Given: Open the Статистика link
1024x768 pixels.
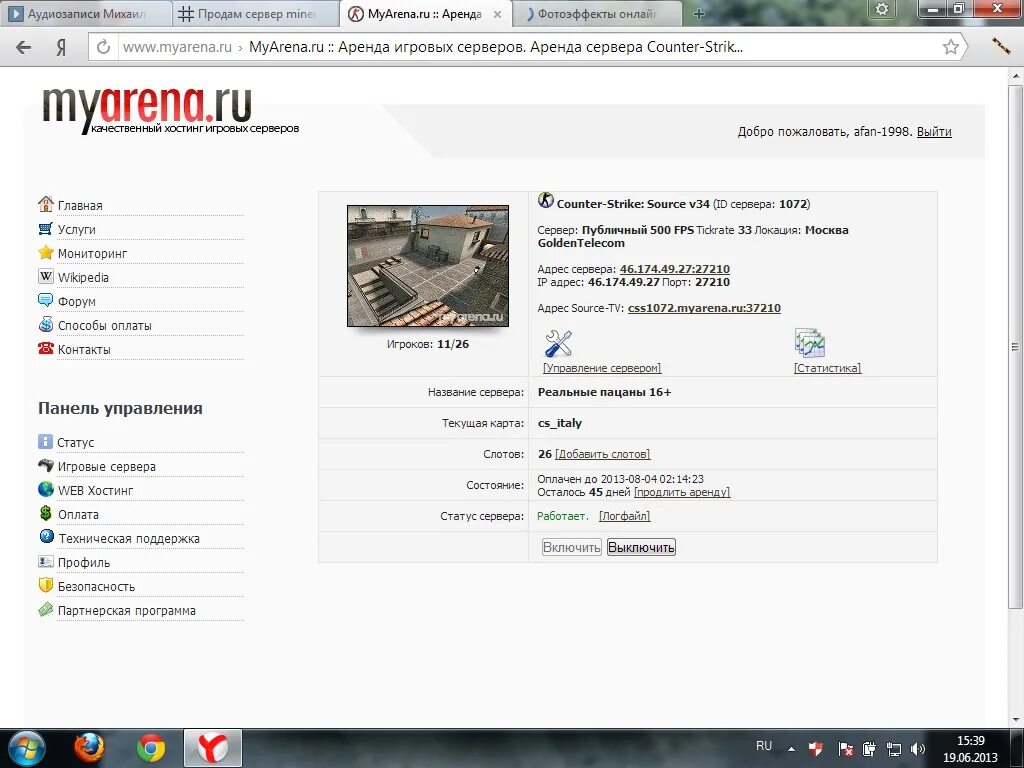Looking at the screenshot, I should 827,368.
